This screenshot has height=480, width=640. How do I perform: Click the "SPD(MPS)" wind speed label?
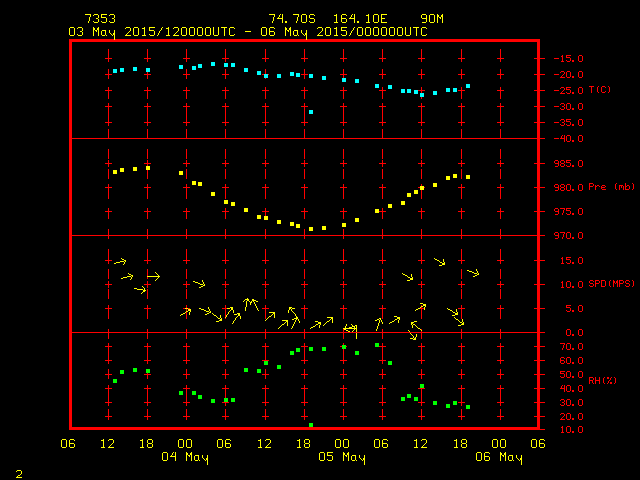[611, 284]
